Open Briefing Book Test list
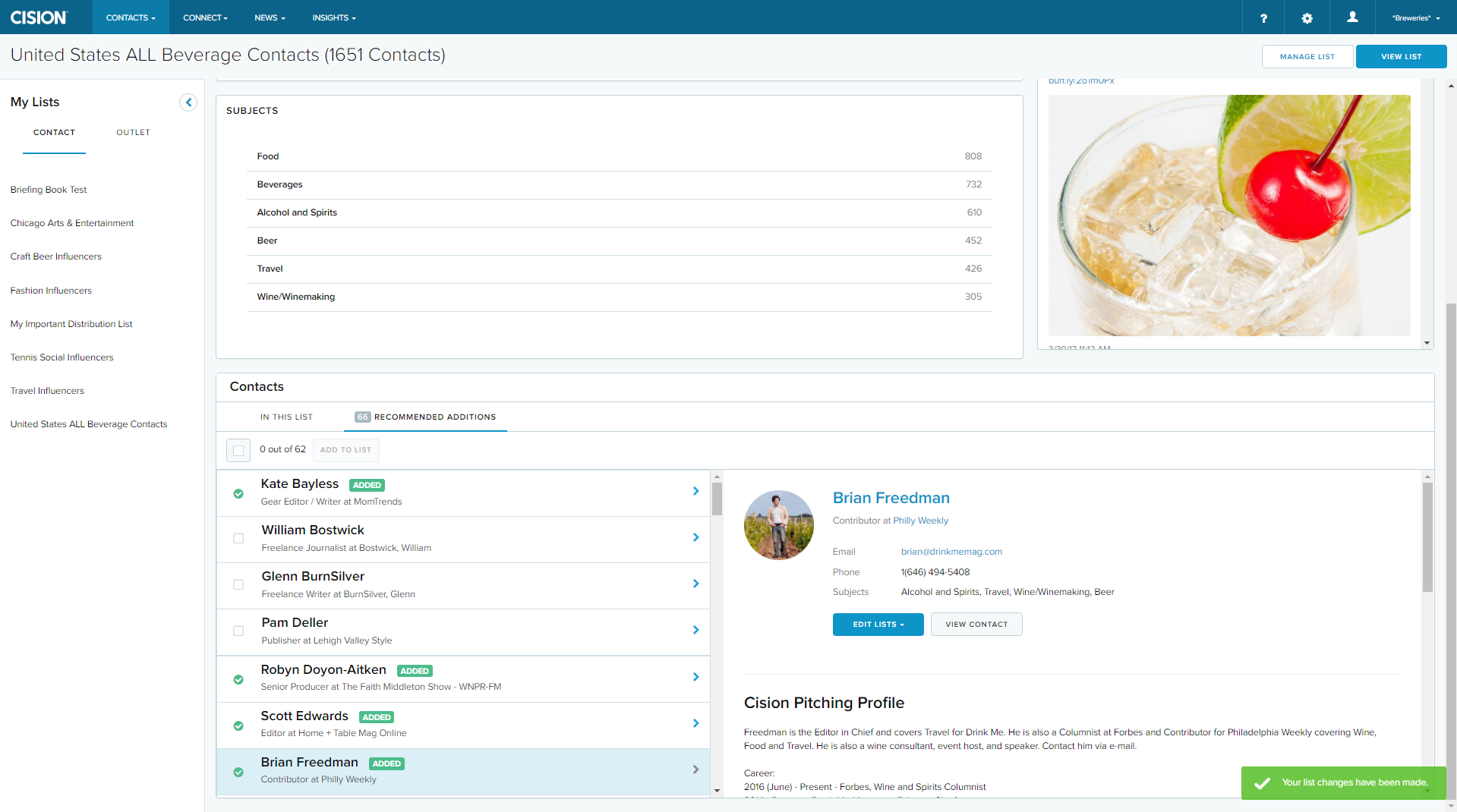This screenshot has width=1457, height=812. coord(49,190)
